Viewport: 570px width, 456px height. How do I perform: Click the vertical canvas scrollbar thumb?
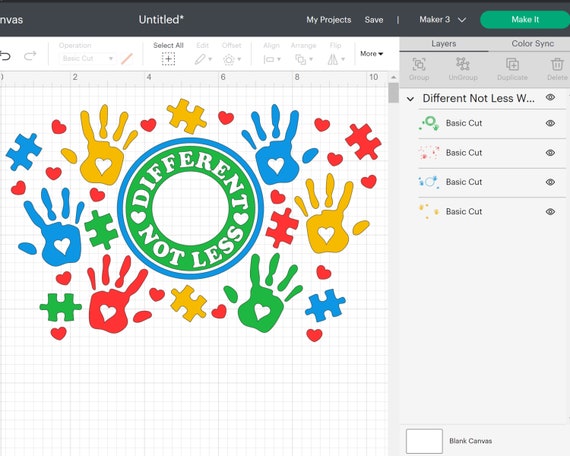click(x=393, y=93)
